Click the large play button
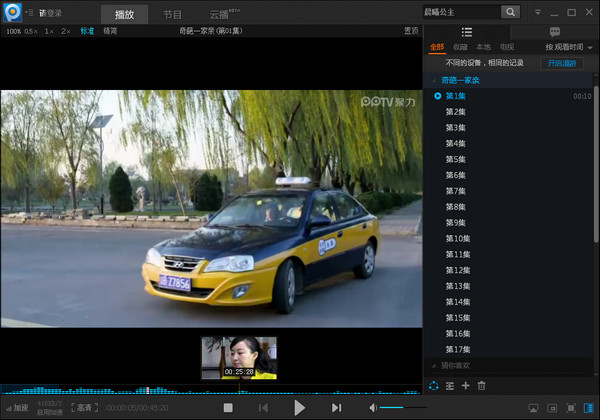The height and width of the screenshot is (420, 600). [x=299, y=407]
